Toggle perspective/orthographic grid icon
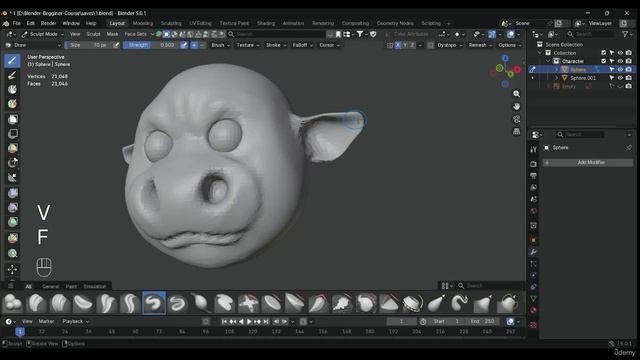 tap(516, 131)
